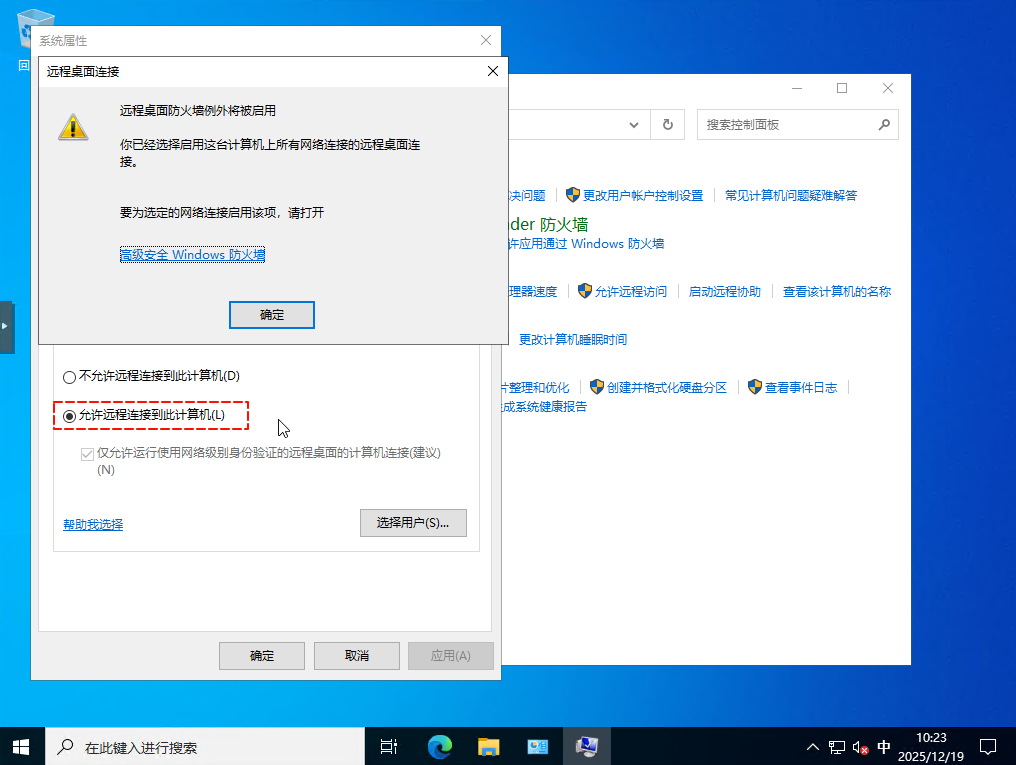This screenshot has width=1016, height=765.
Task: Click the Task View taskbar icon
Action: tap(390, 746)
